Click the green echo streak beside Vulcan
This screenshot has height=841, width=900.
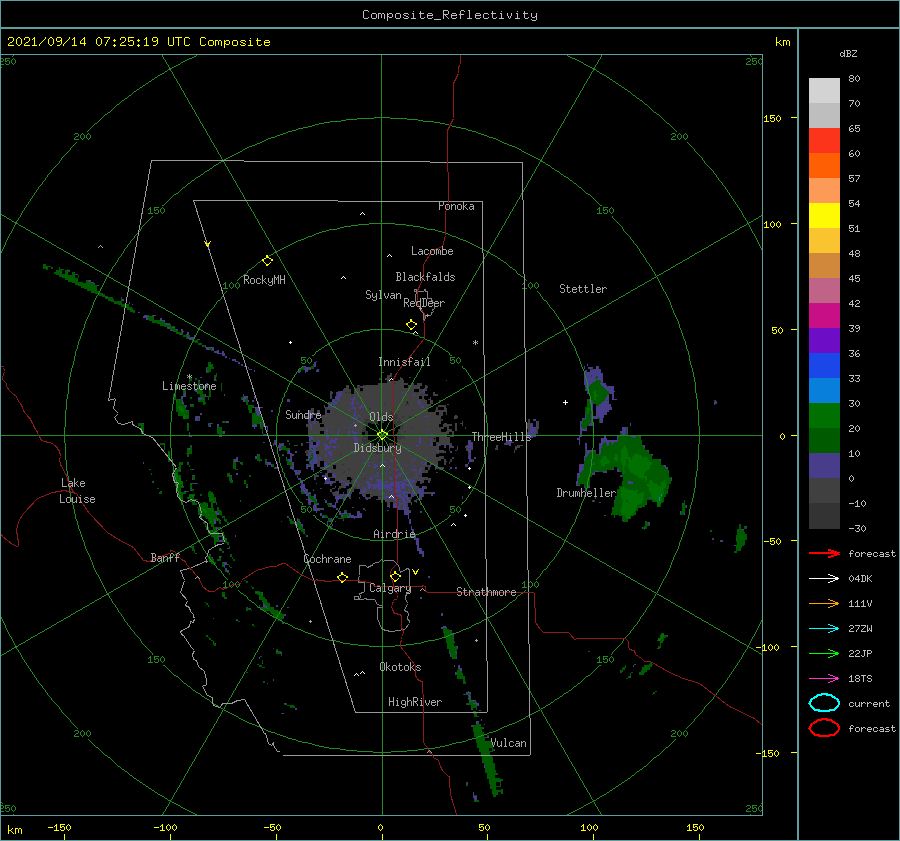pyautogui.click(x=487, y=758)
